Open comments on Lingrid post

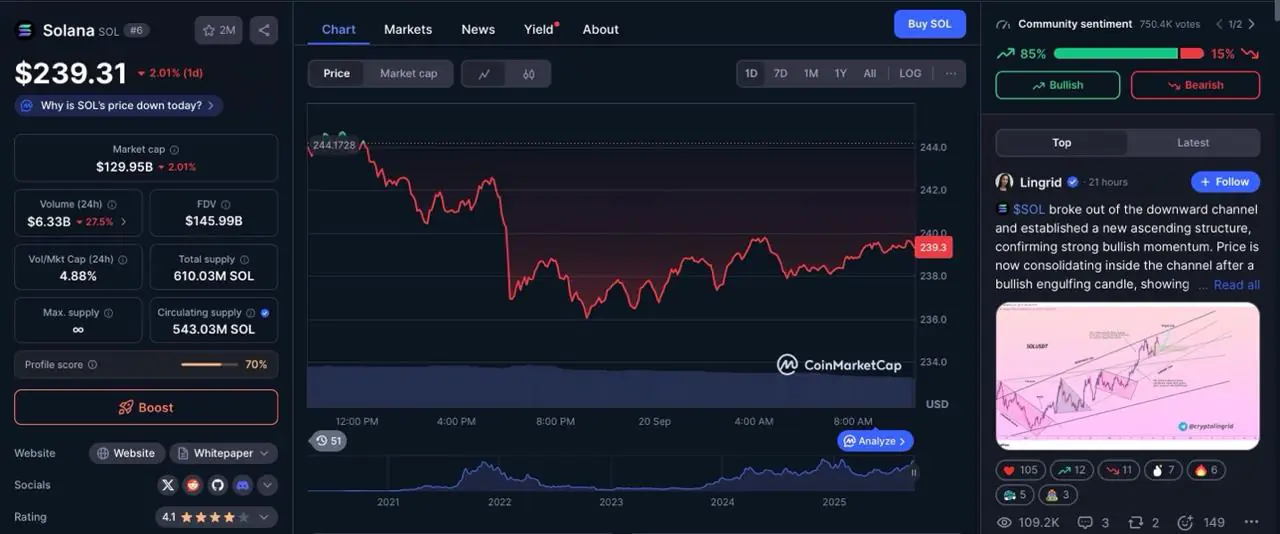(x=1093, y=522)
